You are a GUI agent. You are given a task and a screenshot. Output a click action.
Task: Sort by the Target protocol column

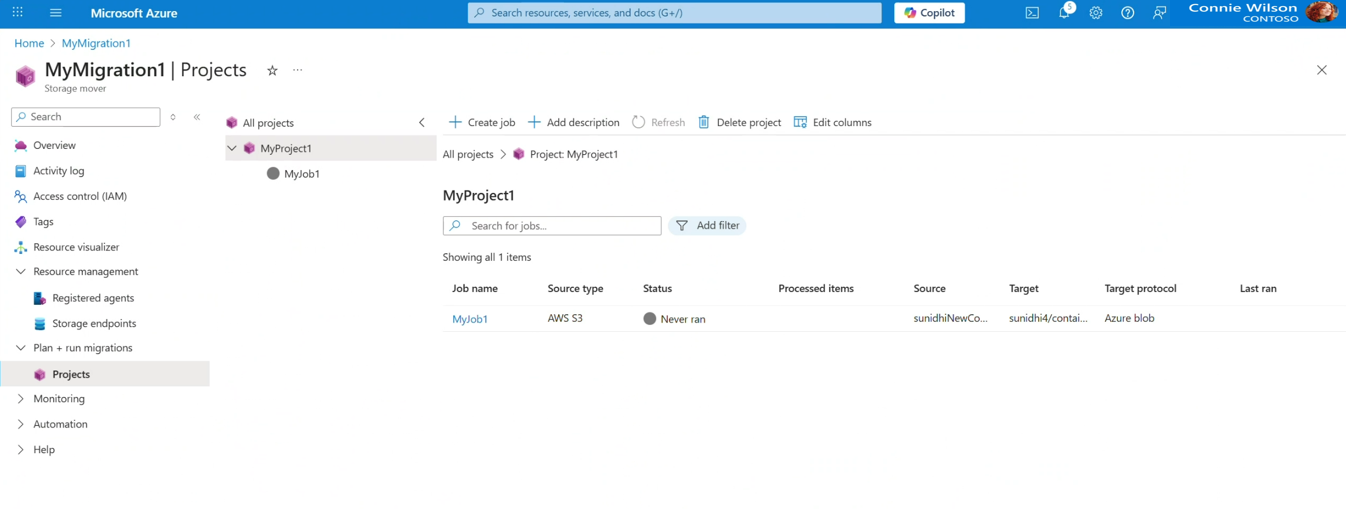point(1140,288)
